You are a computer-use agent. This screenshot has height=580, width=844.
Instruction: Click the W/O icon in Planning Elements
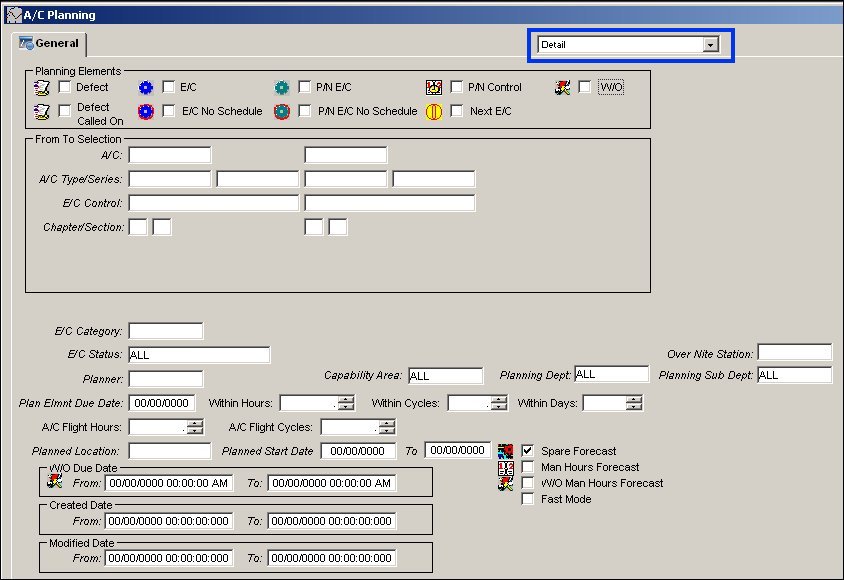562,87
